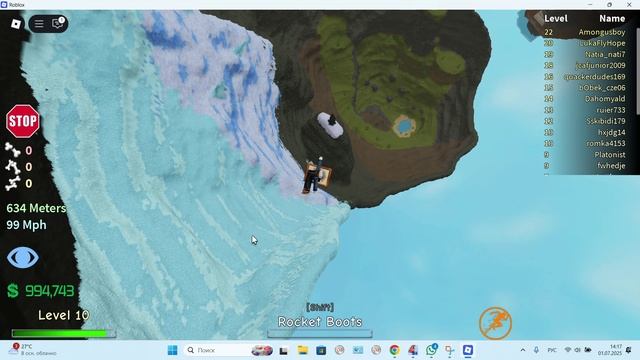
Task: Click the Rocket Boots ability label
Action: coord(320,322)
